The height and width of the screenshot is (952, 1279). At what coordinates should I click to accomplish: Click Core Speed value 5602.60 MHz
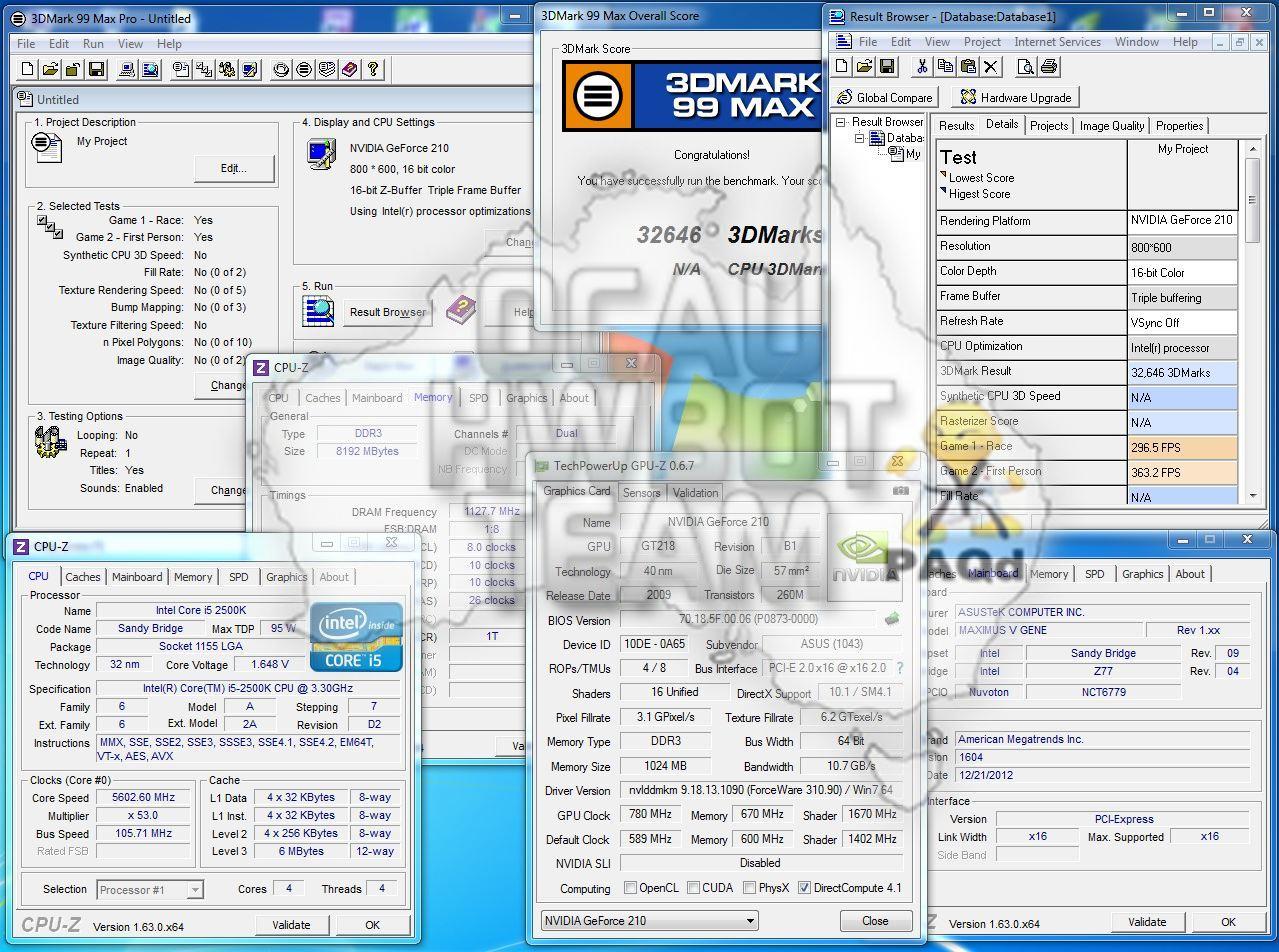pyautogui.click(x=144, y=798)
